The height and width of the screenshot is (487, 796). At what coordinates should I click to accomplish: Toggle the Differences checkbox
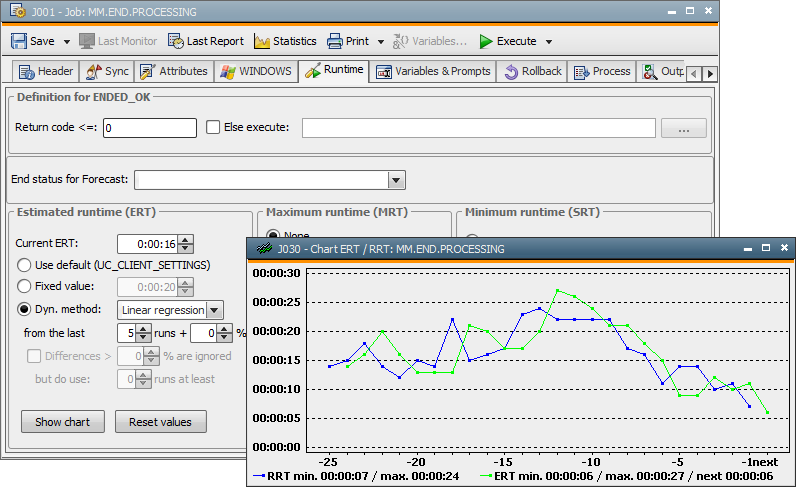click(34, 356)
